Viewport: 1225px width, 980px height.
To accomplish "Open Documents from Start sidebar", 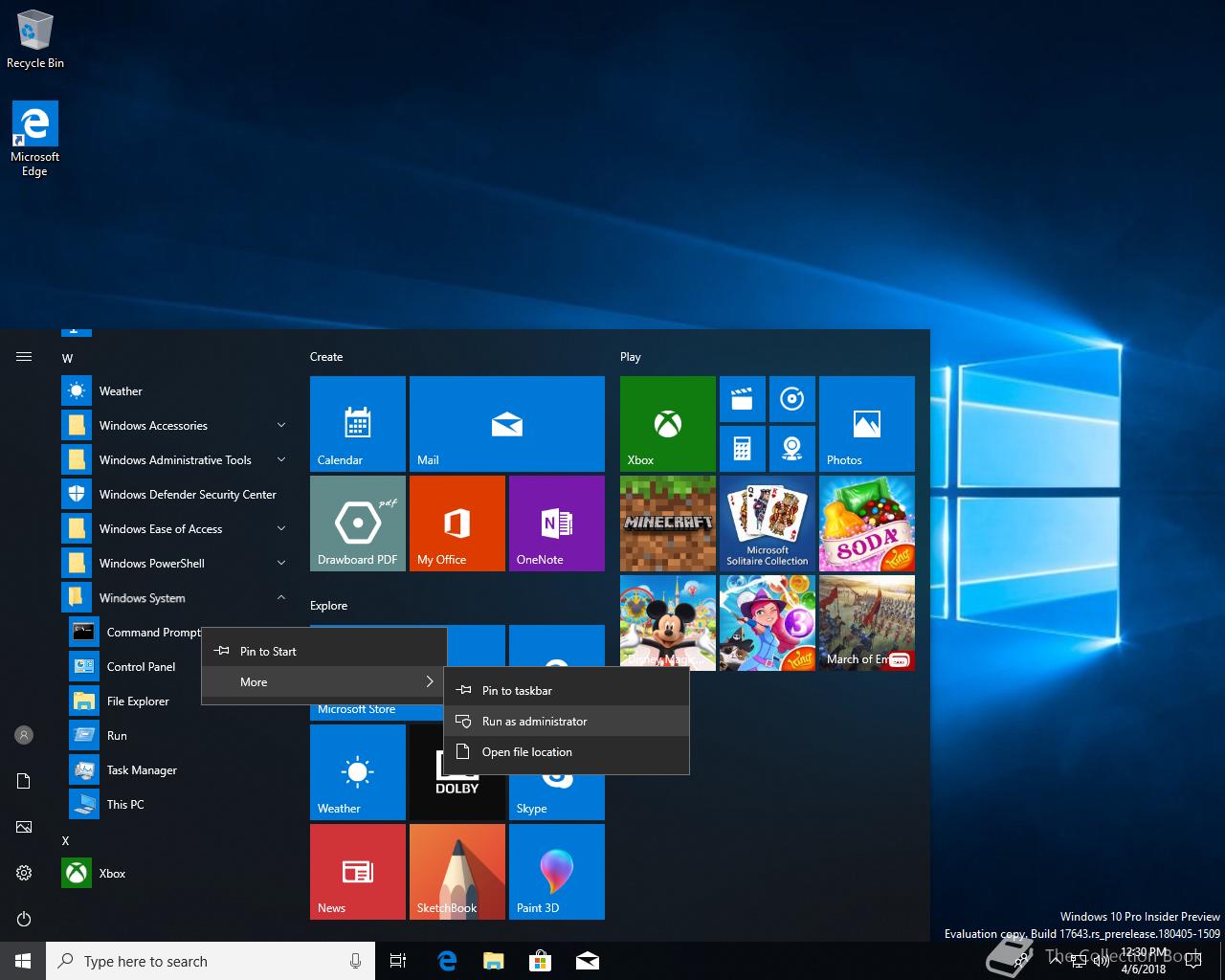I will pos(24,781).
